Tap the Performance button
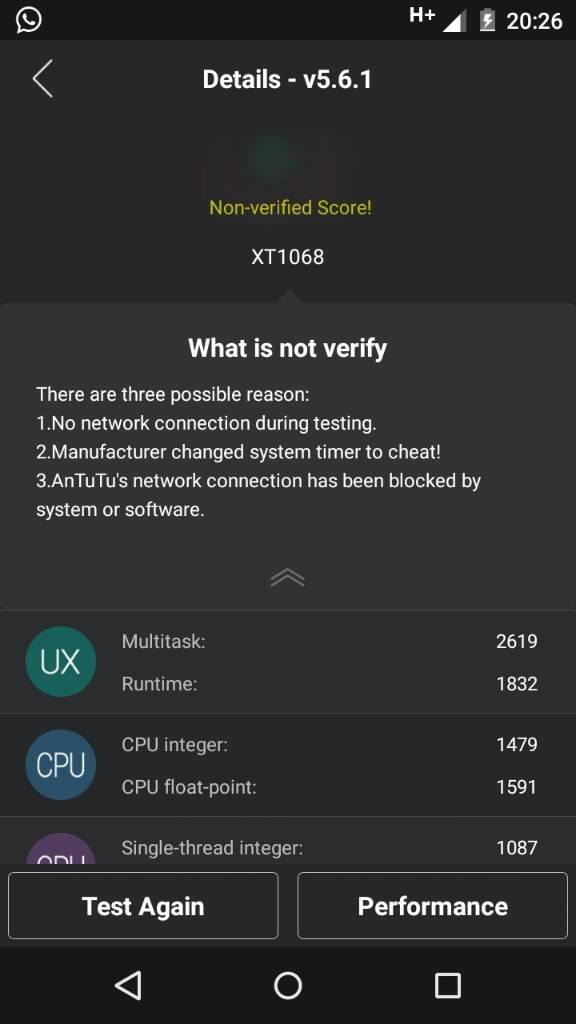576x1024 pixels. click(433, 906)
